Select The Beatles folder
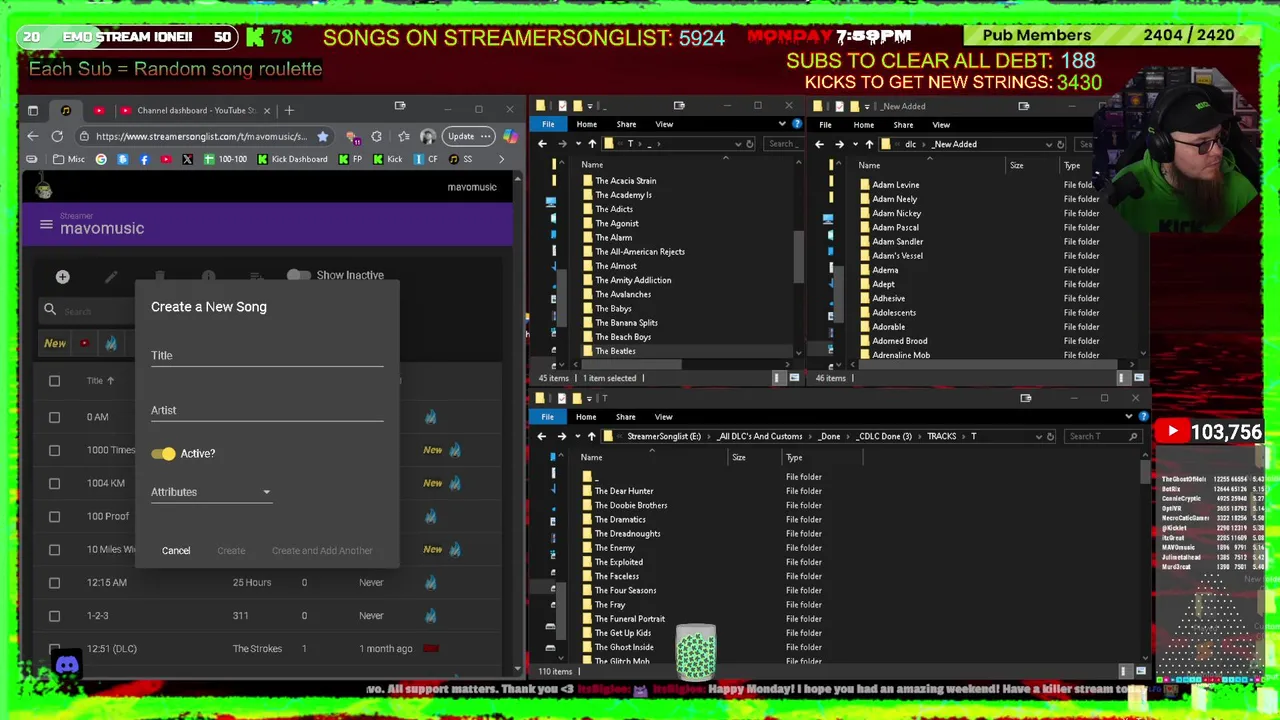Viewport: 1280px width, 720px height. coord(615,351)
